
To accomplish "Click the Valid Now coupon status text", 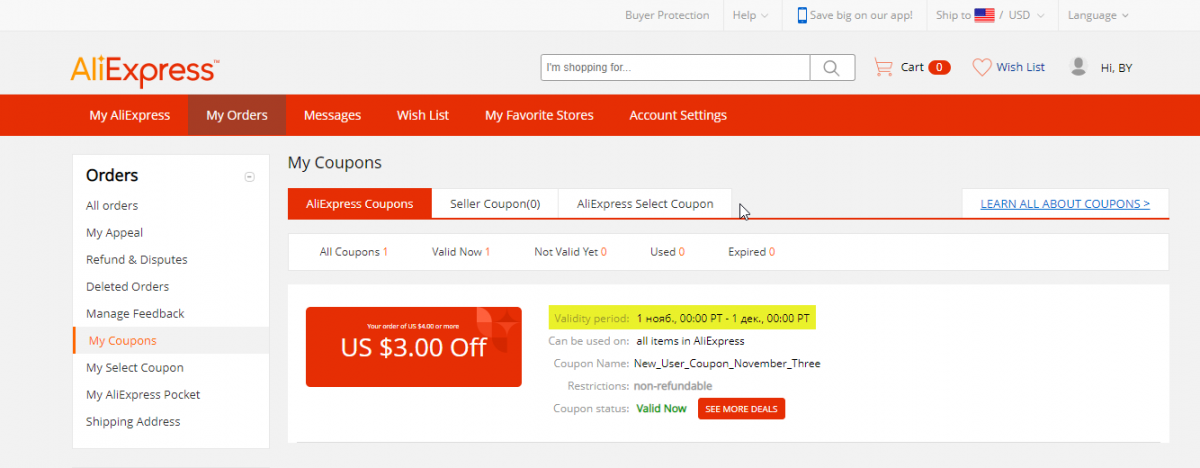I will point(661,409).
